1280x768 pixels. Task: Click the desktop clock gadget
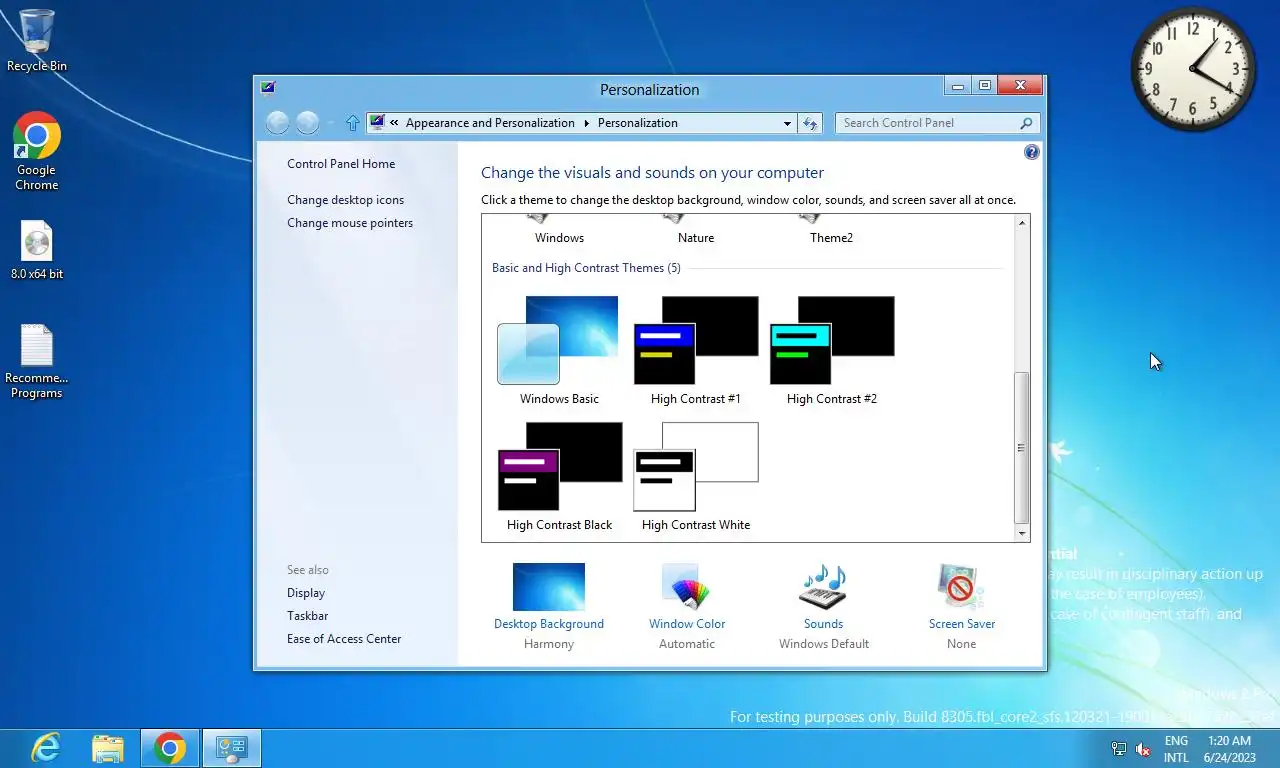(x=1193, y=69)
